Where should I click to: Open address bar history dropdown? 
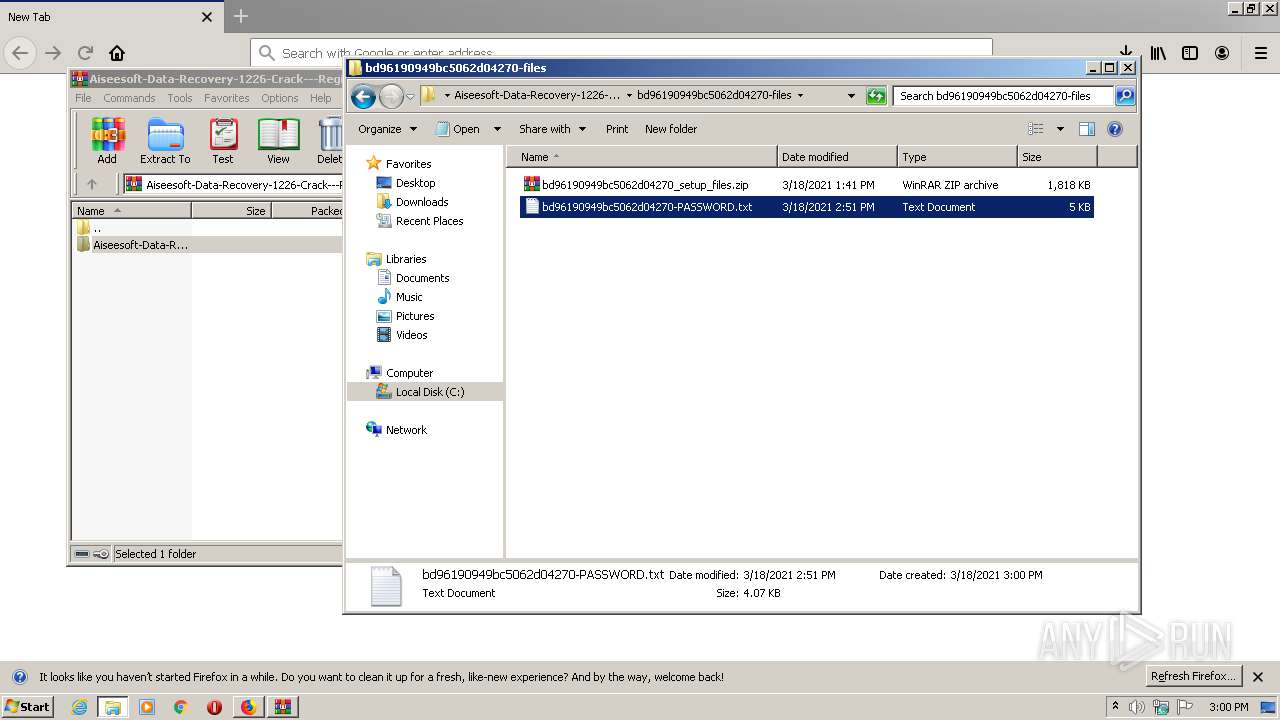[851, 96]
